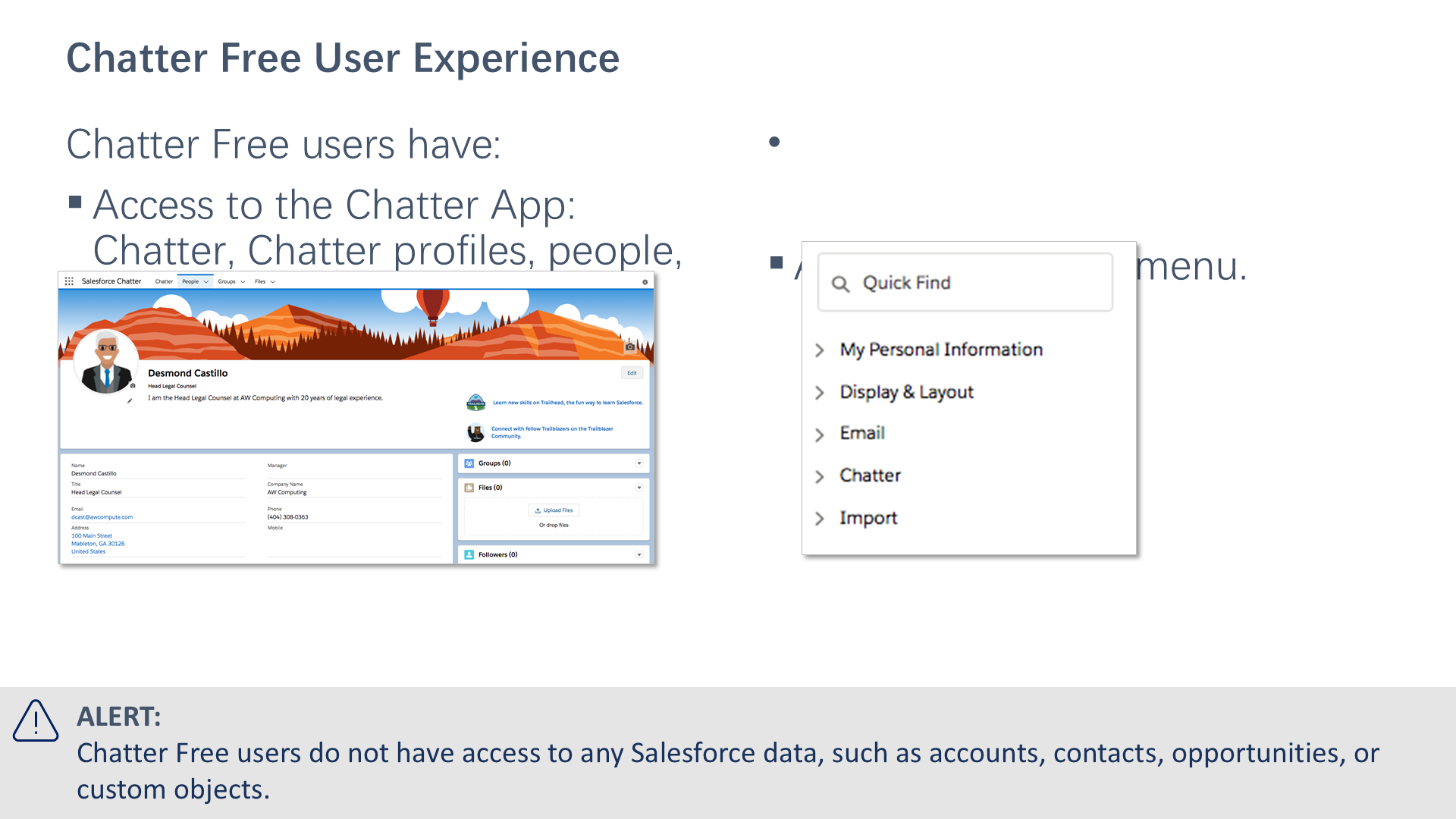Click the pencil edit icon below avatar
1456x819 pixels.
click(x=130, y=400)
